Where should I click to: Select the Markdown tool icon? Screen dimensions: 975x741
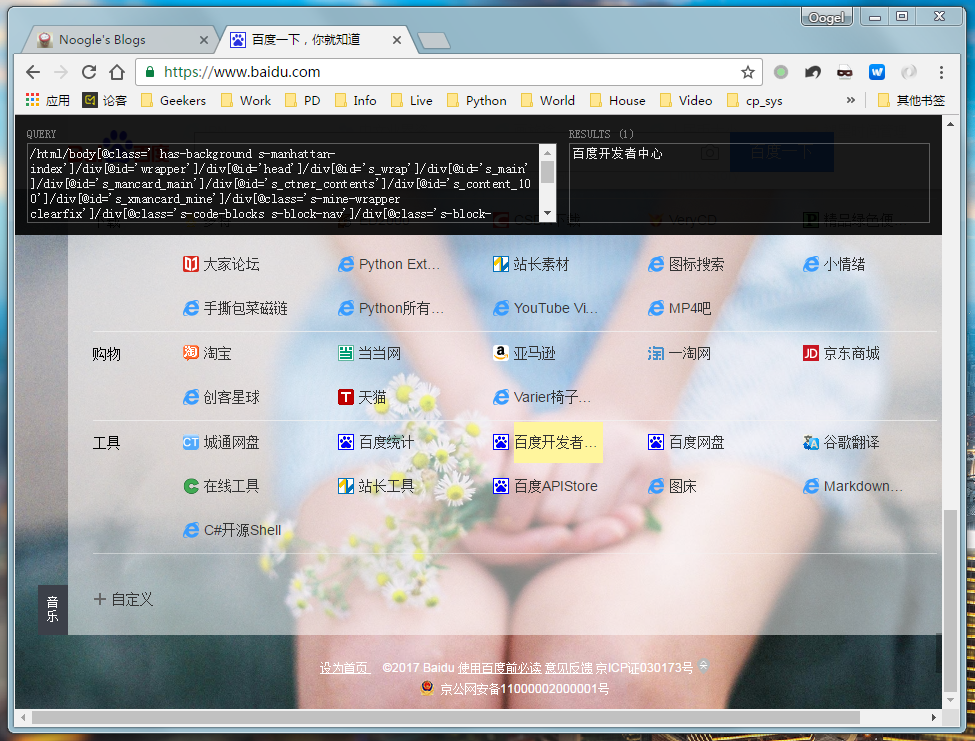click(810, 486)
